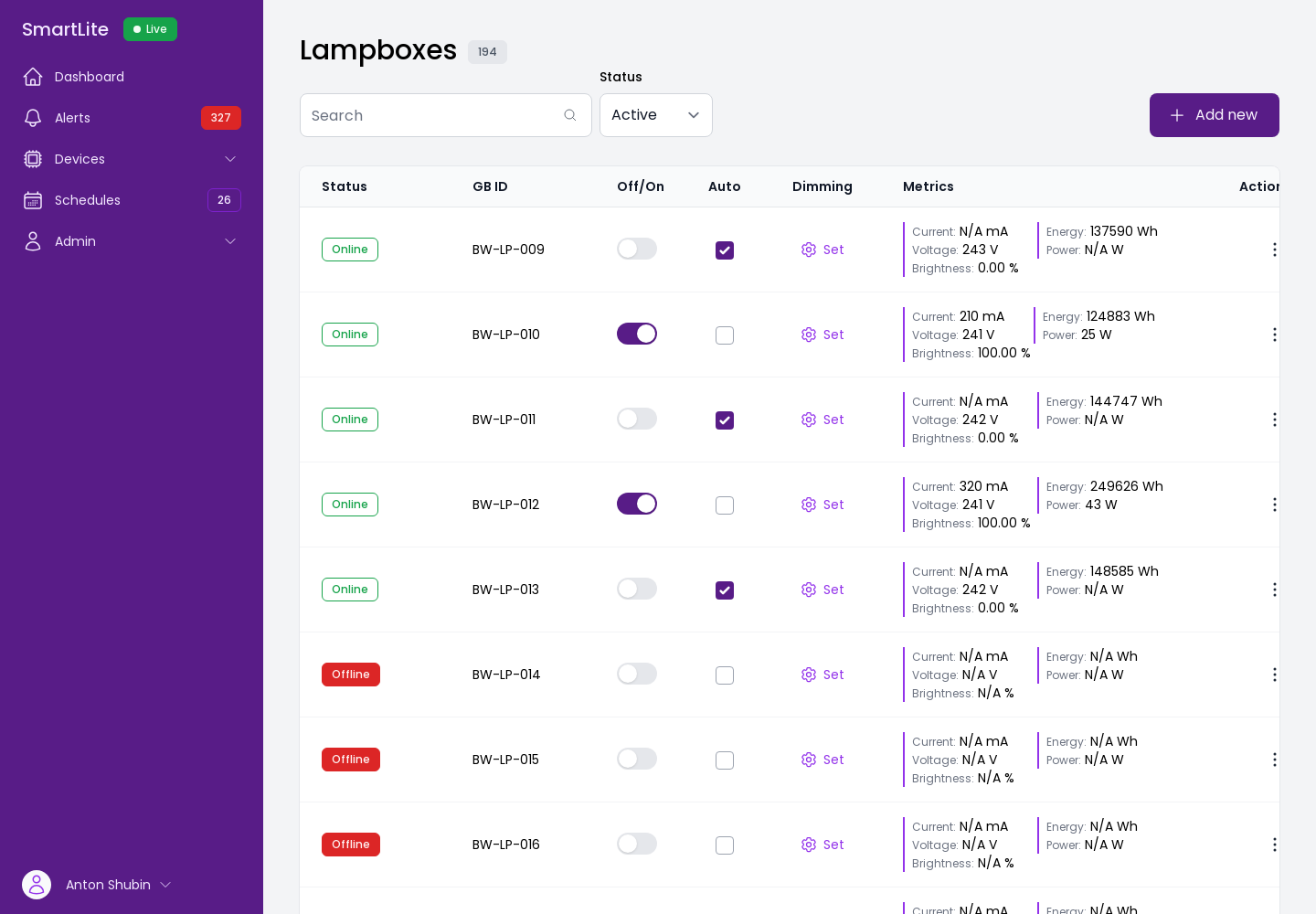Click the GB ID column header
This screenshot has height=914, width=1316.
point(490,186)
